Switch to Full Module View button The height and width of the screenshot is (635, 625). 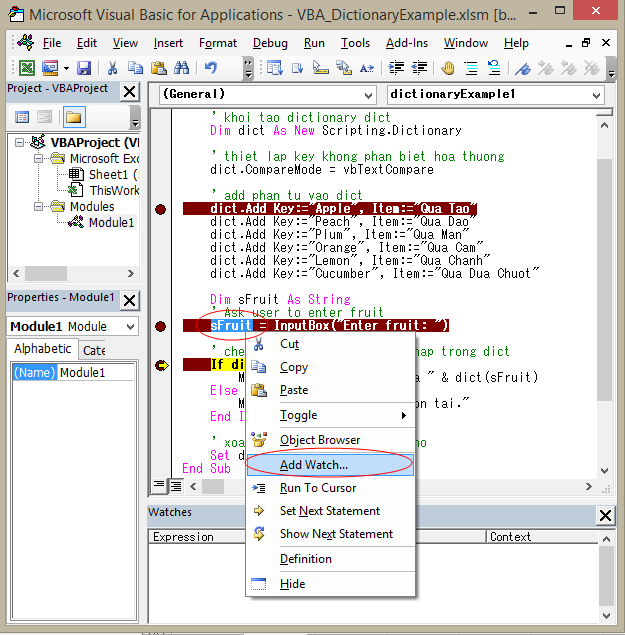176,486
